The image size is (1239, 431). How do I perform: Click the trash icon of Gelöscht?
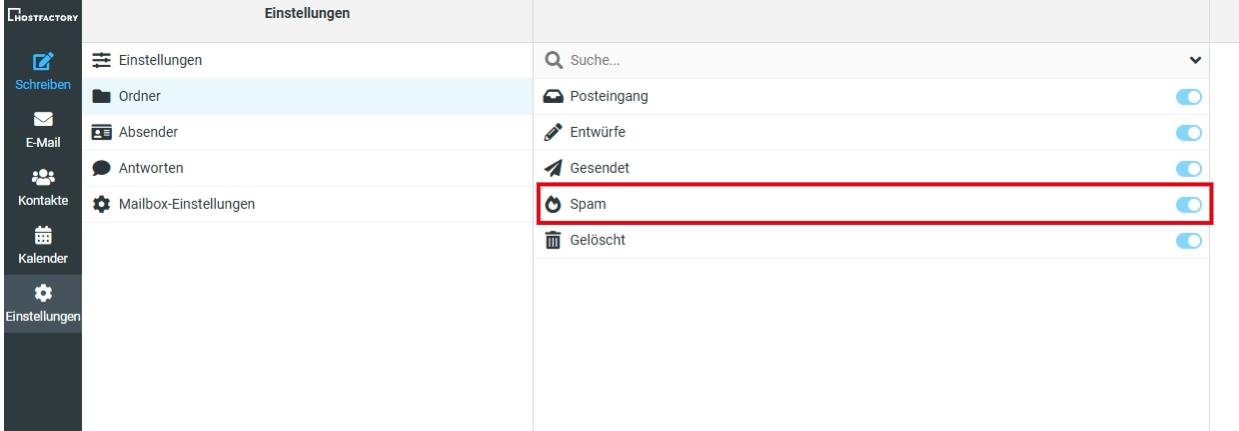pyautogui.click(x=553, y=240)
